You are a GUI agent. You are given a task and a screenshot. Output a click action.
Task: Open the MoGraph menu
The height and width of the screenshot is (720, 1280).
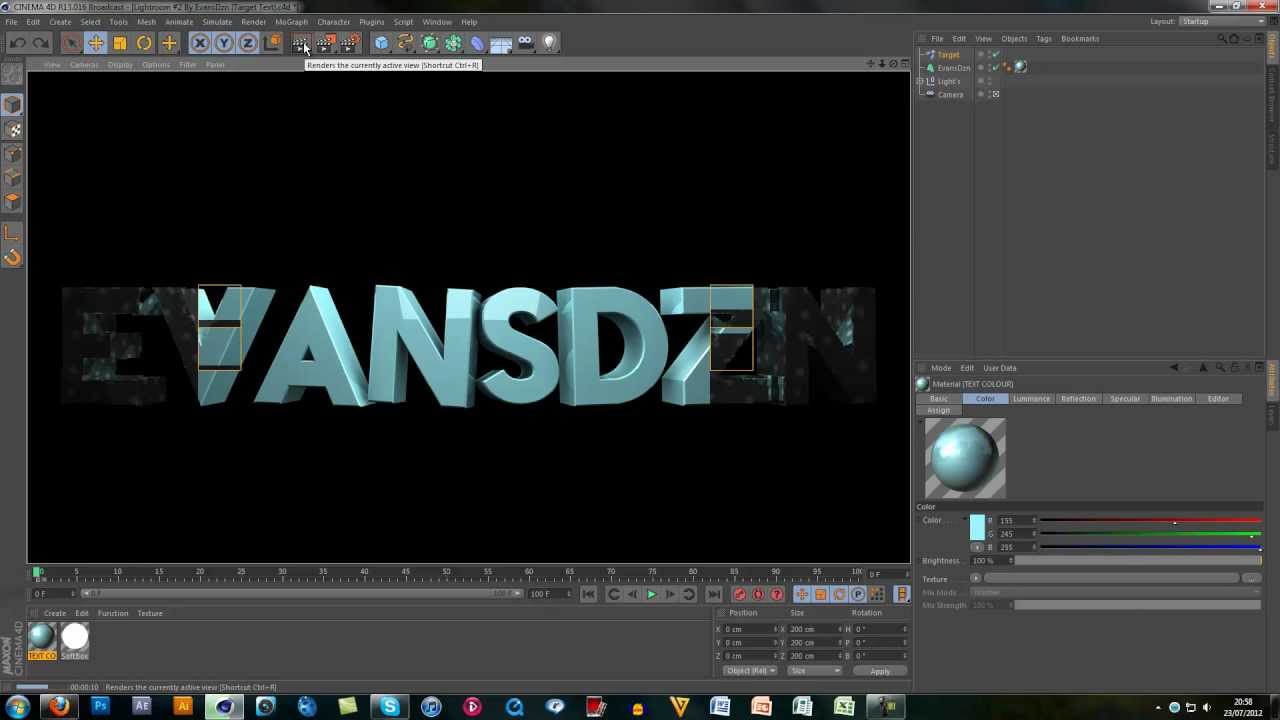click(x=291, y=22)
